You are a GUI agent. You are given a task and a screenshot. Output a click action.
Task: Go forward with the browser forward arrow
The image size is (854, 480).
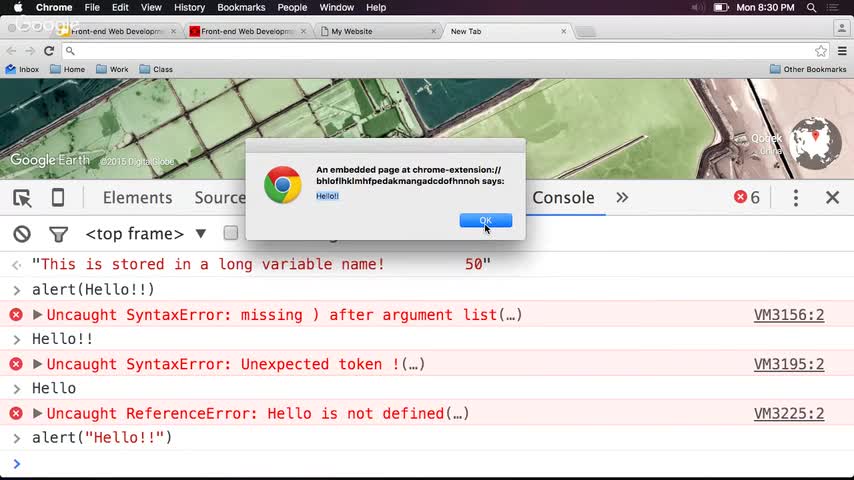tap(30, 51)
